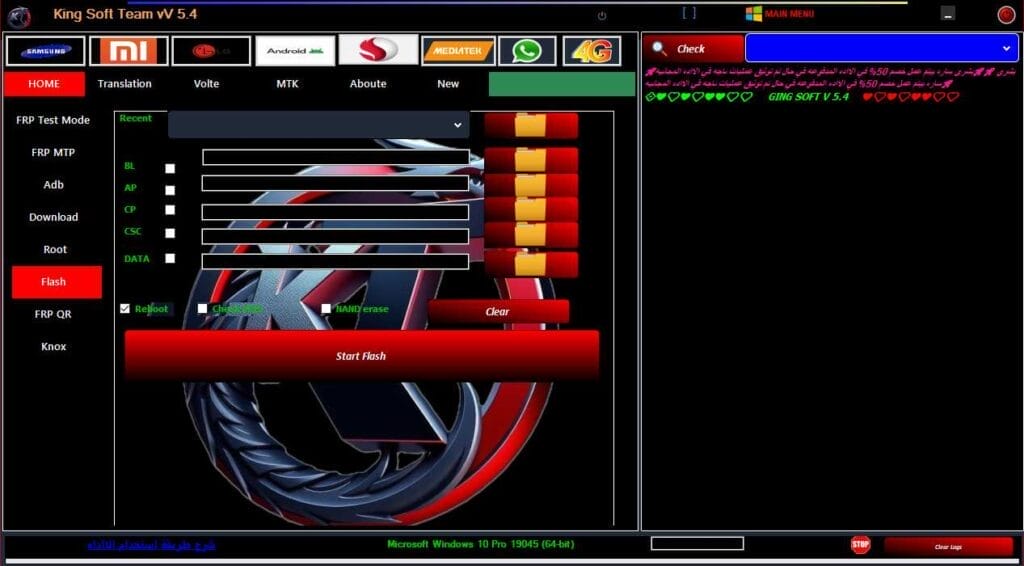Enable the CP checkbox
1024x566 pixels.
pos(170,210)
